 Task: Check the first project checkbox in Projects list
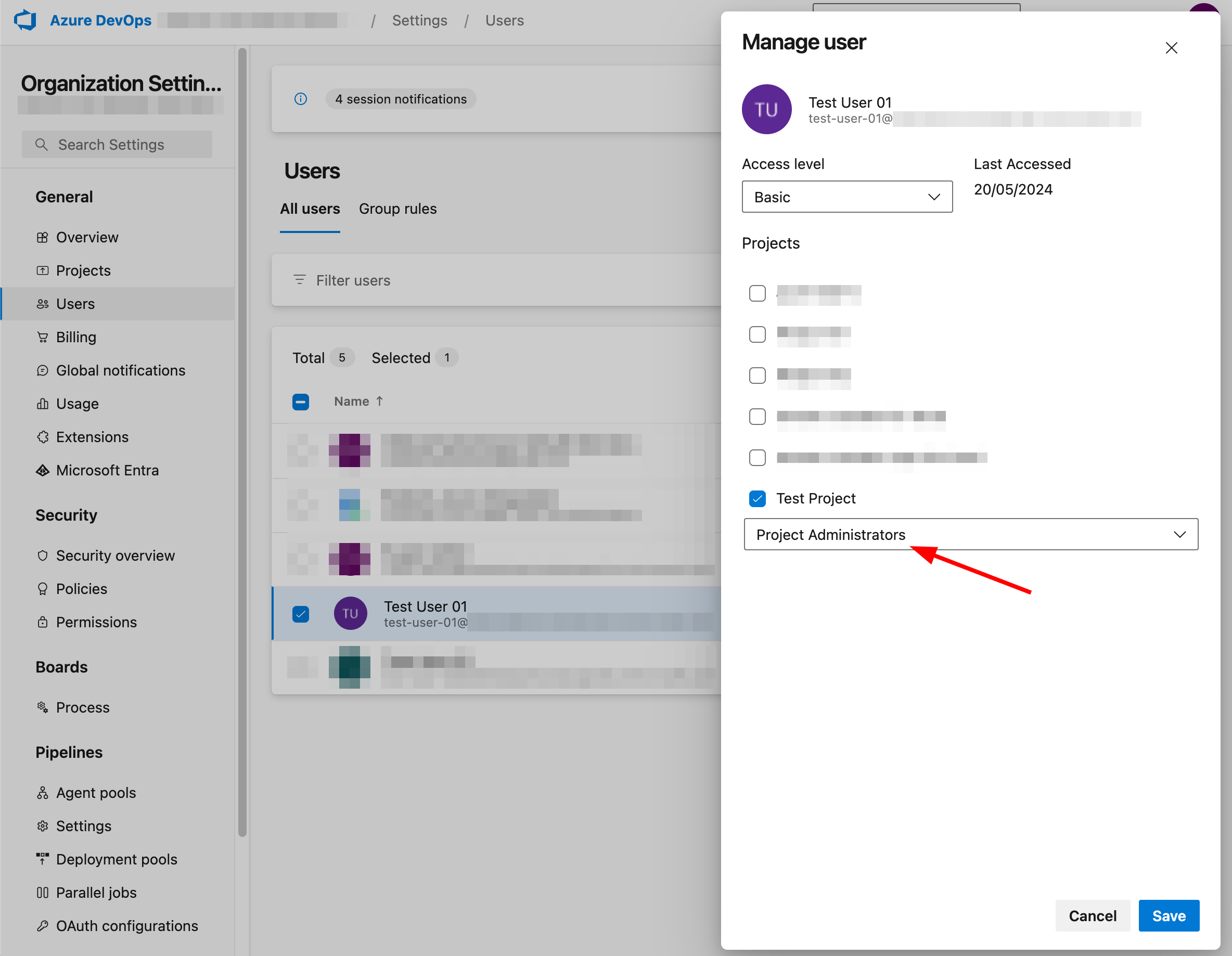pos(758,293)
